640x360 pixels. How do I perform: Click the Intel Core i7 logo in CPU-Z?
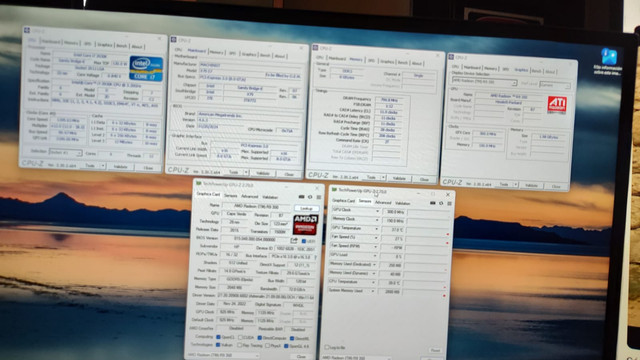click(146, 68)
